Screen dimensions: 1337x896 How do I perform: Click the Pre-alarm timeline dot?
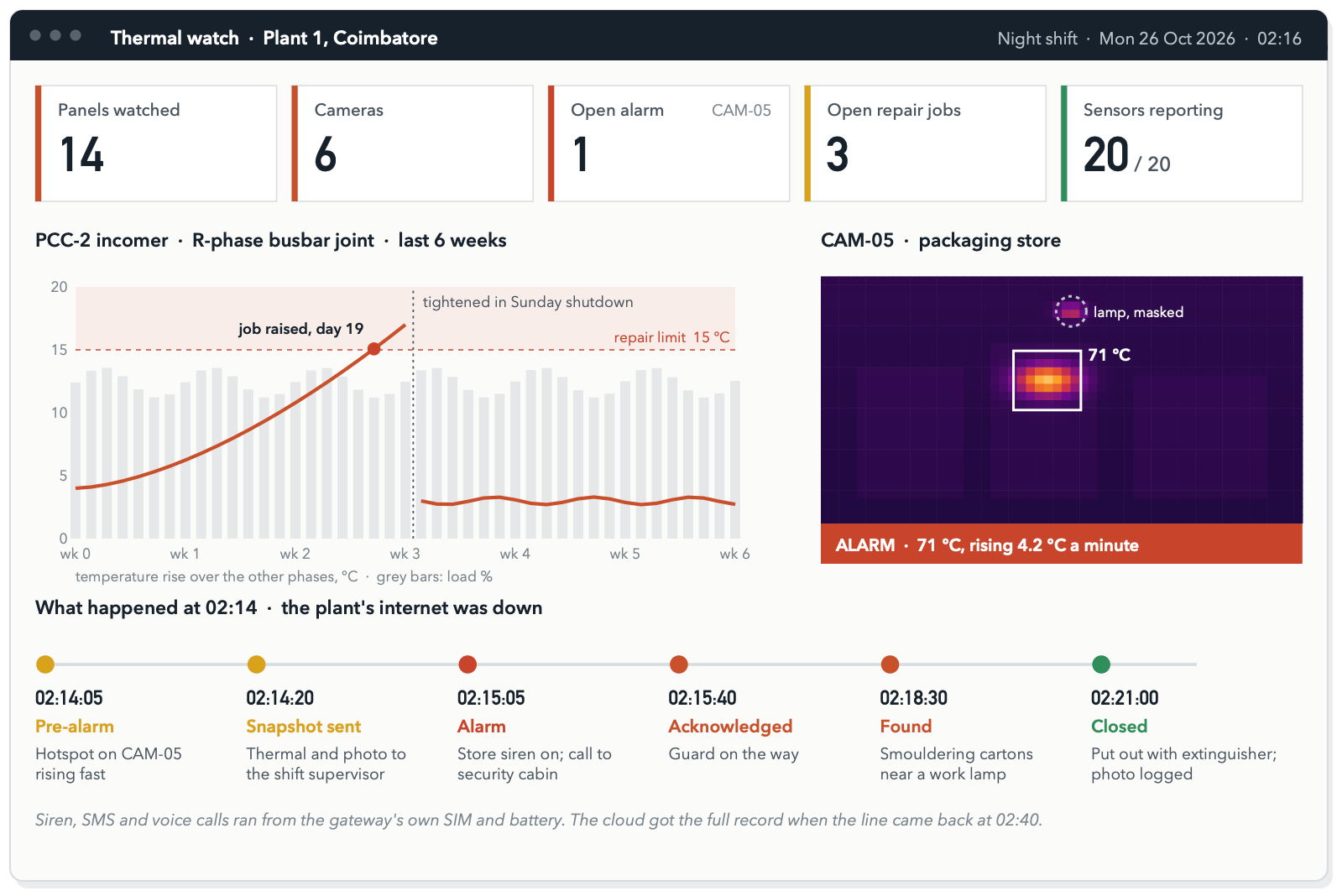coord(45,664)
